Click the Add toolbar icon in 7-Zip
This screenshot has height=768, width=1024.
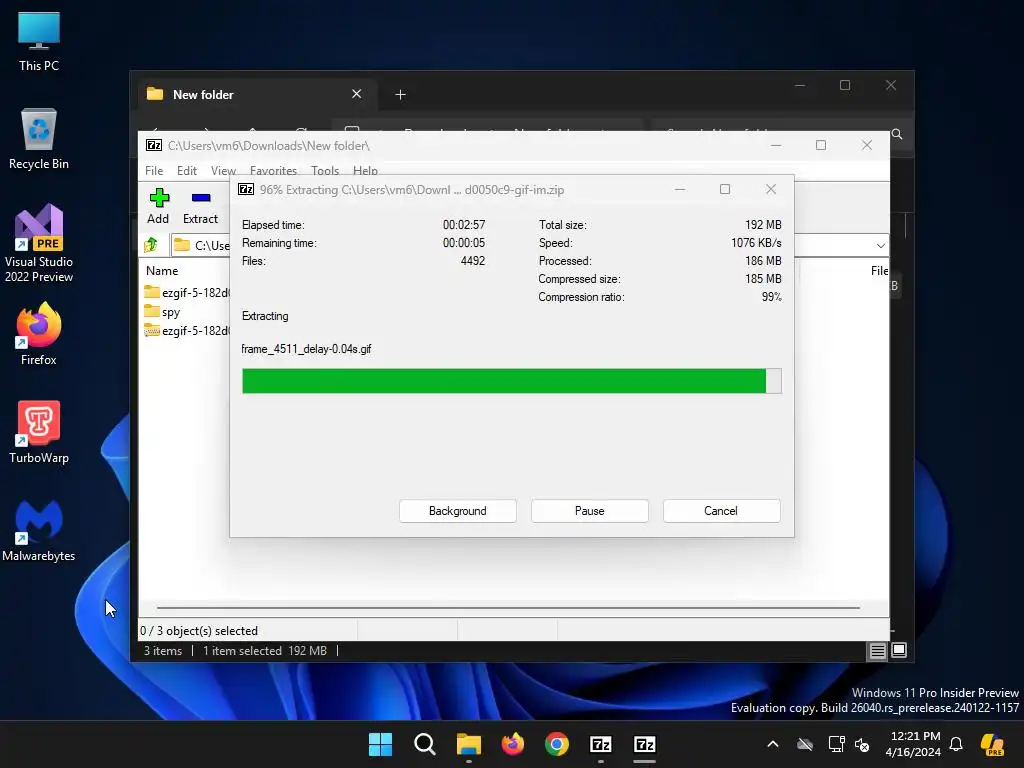(159, 206)
